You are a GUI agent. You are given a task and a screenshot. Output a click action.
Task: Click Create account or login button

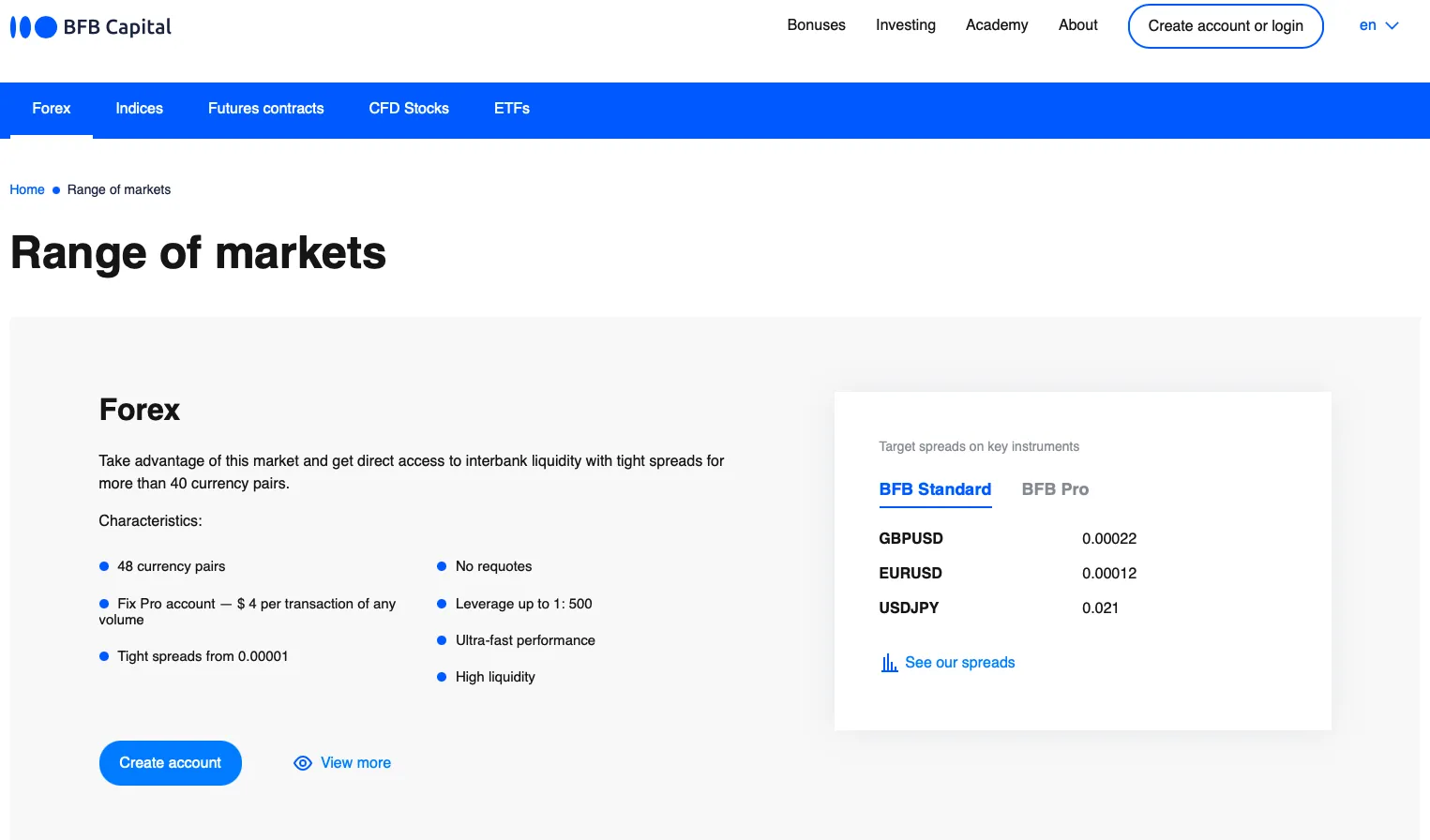tap(1226, 26)
